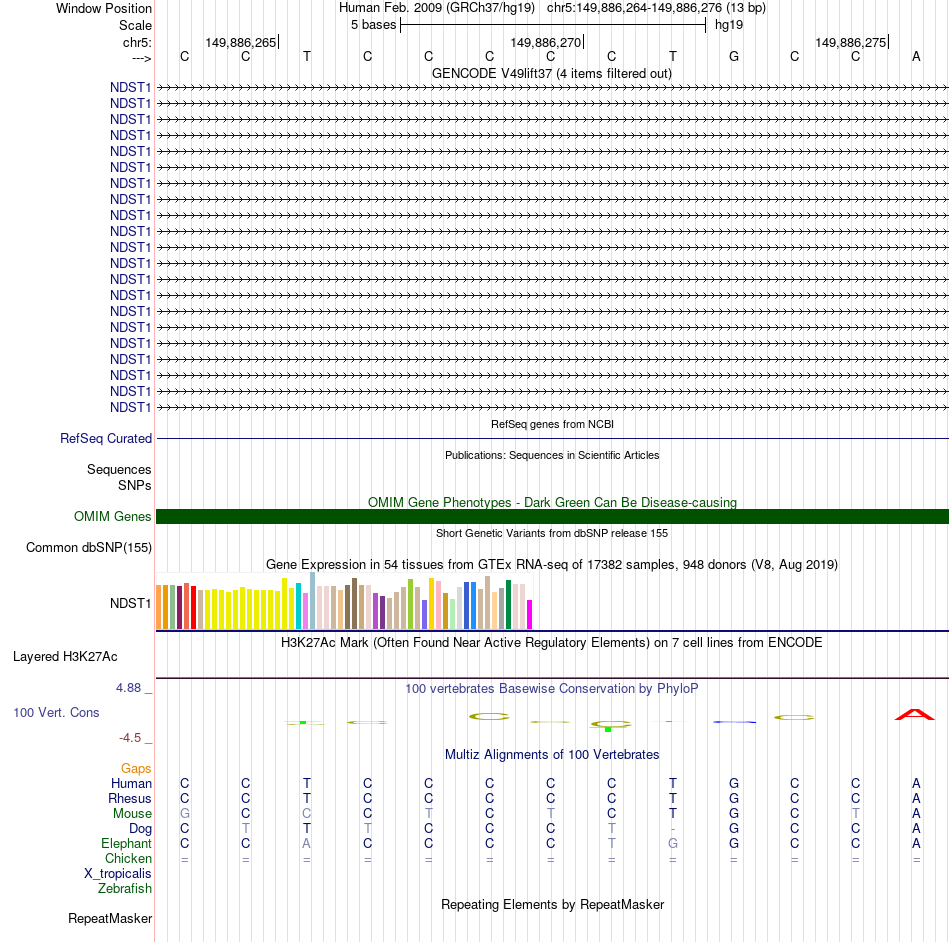
Task: Click Repeating Elements by RepeatMasker title
Action: click(552, 904)
